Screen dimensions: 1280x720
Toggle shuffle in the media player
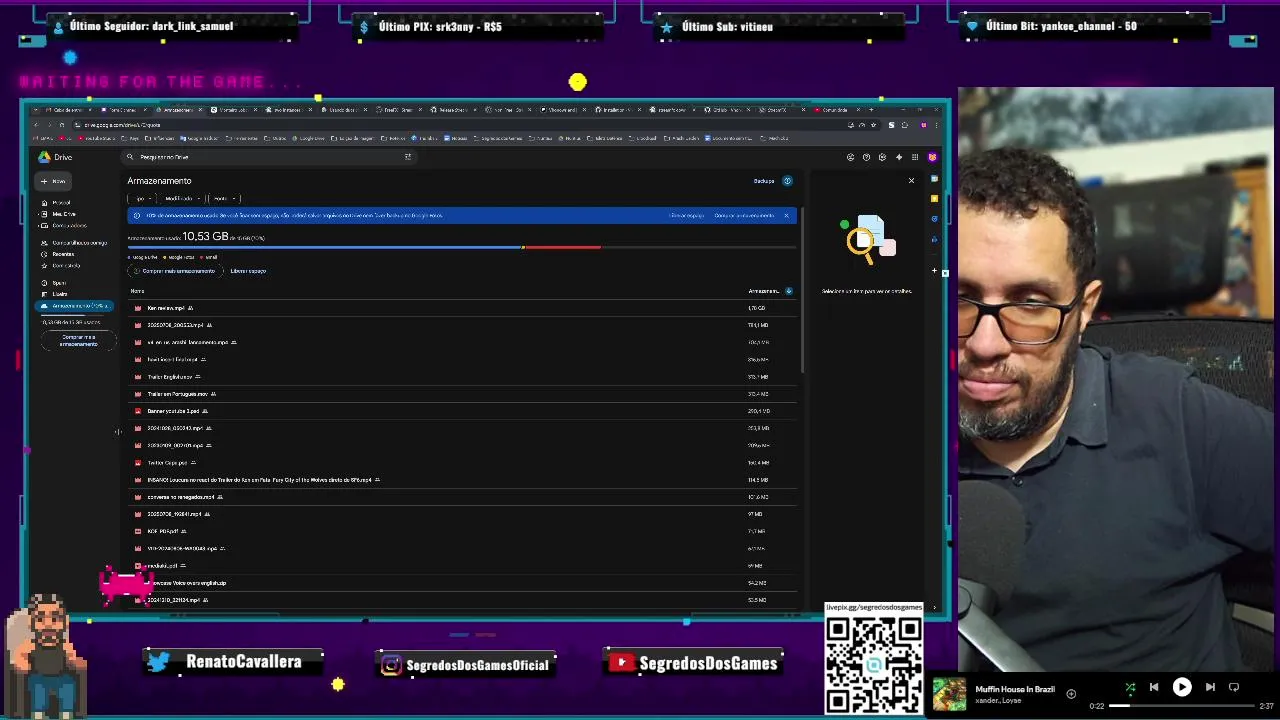pyautogui.click(x=1130, y=687)
